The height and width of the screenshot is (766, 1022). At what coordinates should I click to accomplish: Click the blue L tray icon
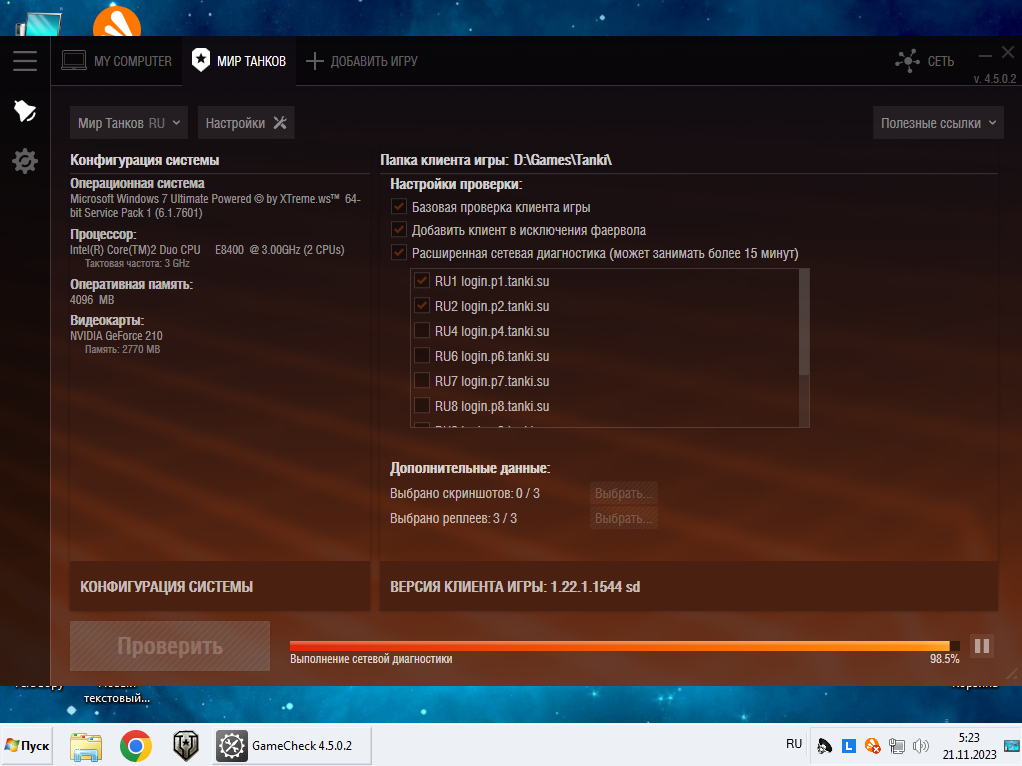point(849,746)
